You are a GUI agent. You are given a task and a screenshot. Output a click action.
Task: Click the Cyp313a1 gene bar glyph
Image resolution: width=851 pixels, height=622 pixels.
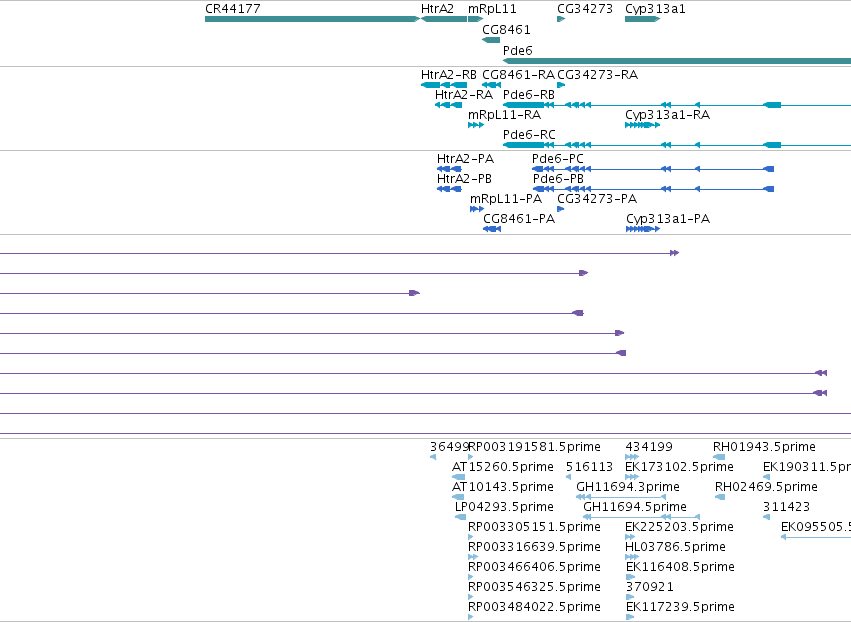click(643, 19)
